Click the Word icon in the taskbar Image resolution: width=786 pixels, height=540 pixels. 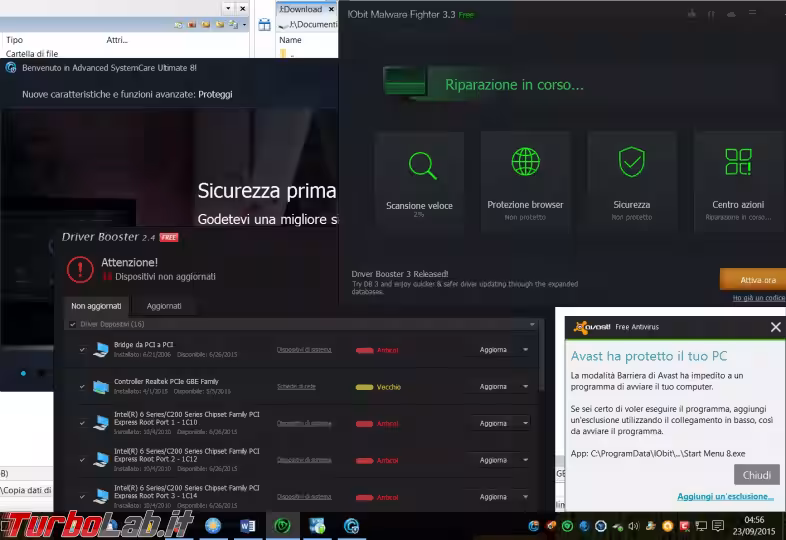pos(248,526)
